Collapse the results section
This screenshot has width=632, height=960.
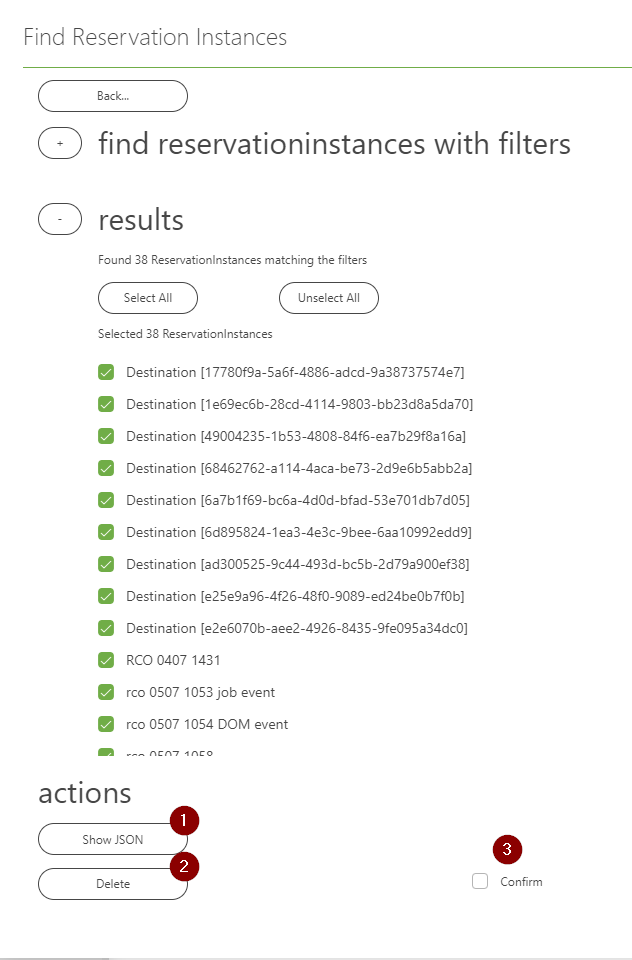tap(60, 219)
